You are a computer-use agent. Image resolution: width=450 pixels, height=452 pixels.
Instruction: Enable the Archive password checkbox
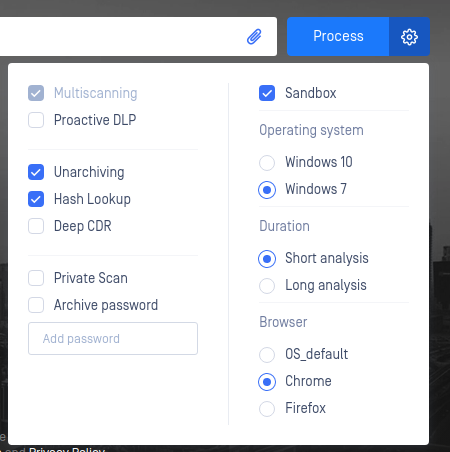click(36, 305)
